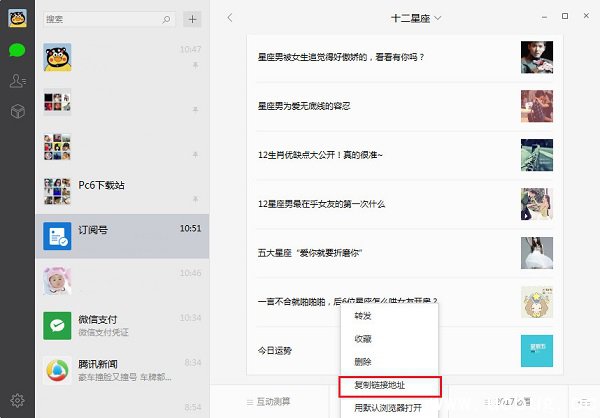Switch to the green Chats bubble icon
This screenshot has height=418, width=600.
click(x=17, y=50)
